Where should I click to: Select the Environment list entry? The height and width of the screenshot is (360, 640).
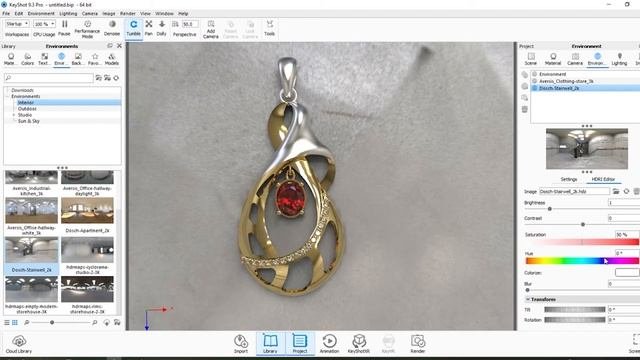click(x=553, y=74)
